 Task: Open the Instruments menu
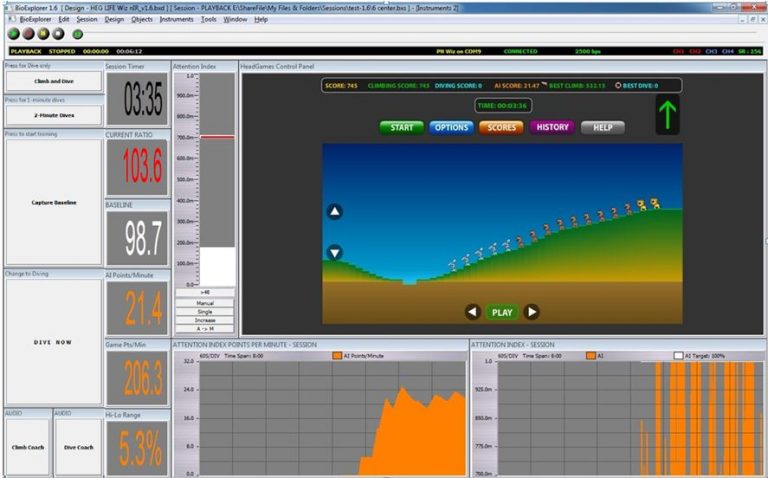click(177, 19)
